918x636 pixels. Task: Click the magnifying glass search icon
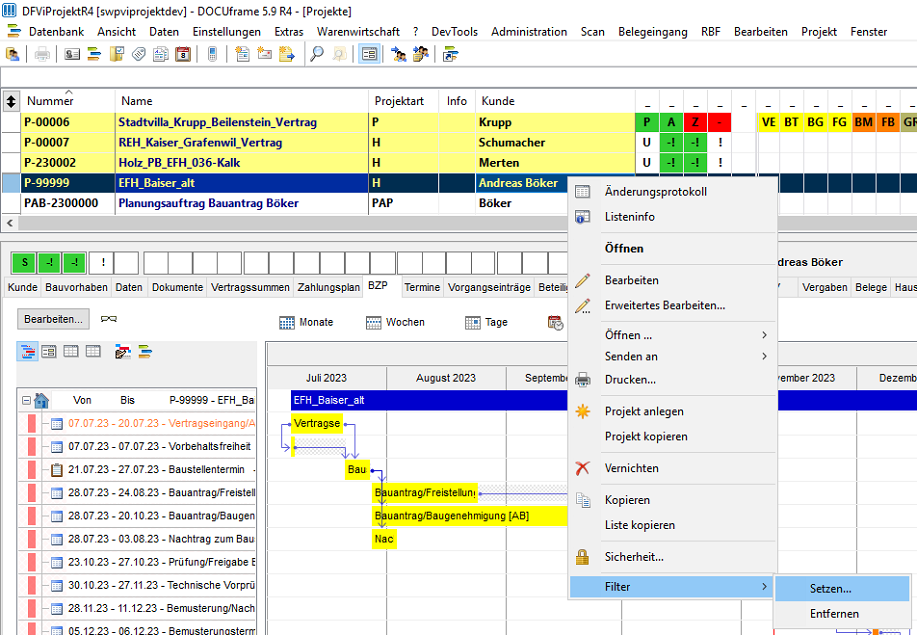pos(317,55)
